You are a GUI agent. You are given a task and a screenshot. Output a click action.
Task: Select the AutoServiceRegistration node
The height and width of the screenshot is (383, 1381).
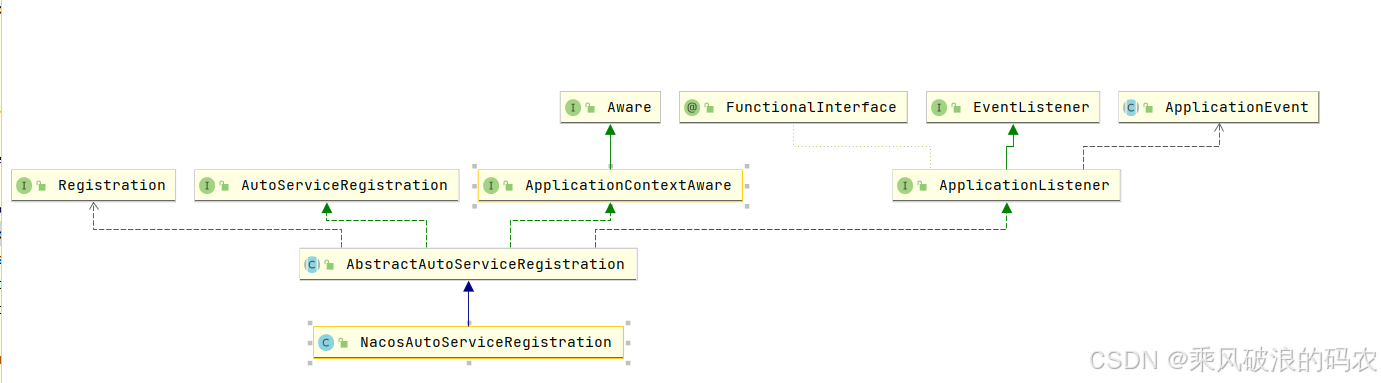326,186
